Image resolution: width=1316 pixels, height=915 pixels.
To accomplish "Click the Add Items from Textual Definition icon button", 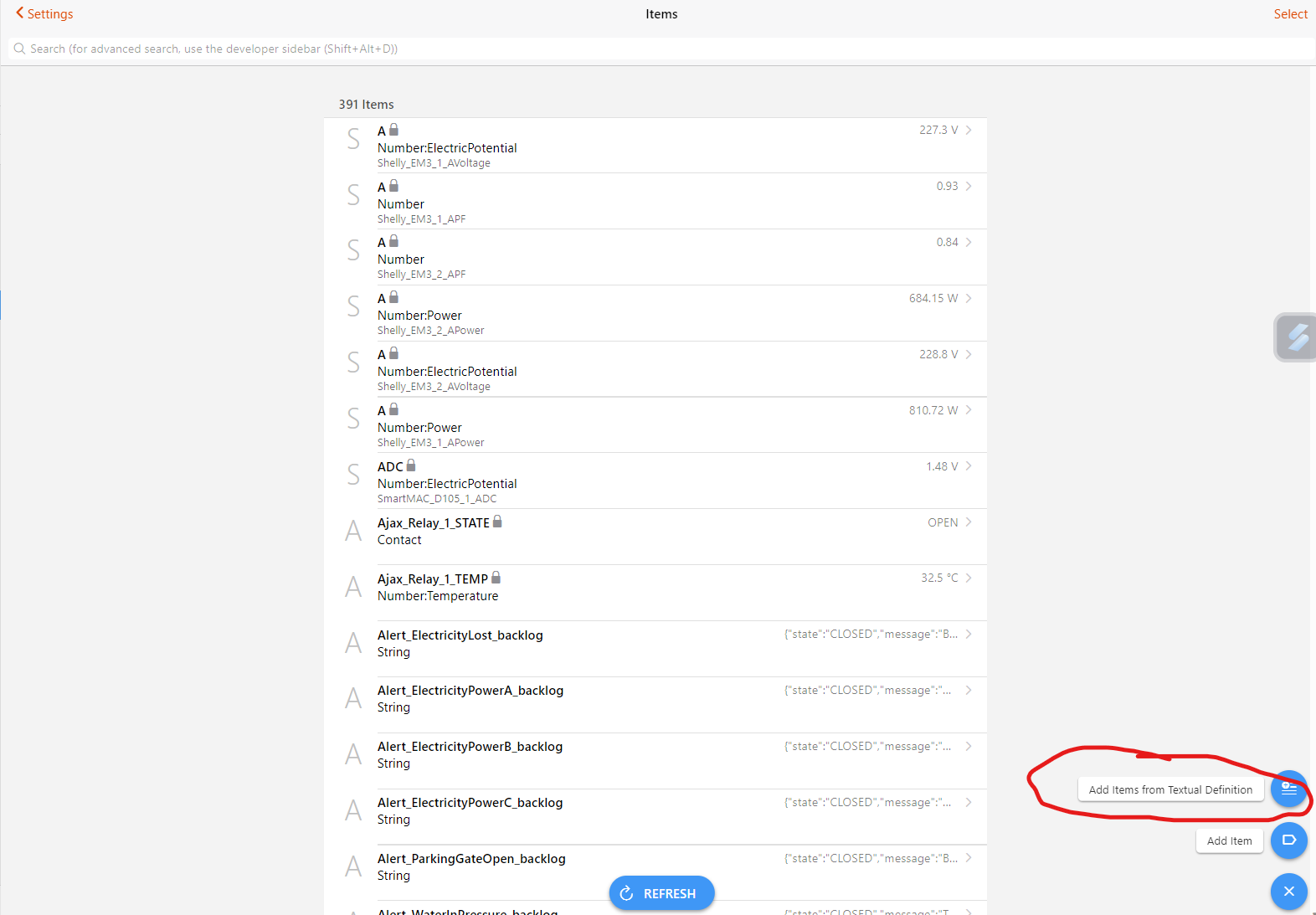I will [1288, 789].
